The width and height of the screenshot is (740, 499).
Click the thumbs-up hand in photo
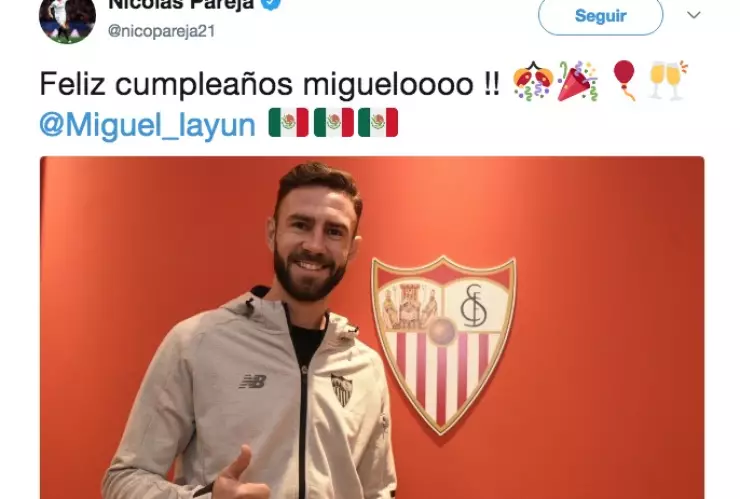point(236,474)
